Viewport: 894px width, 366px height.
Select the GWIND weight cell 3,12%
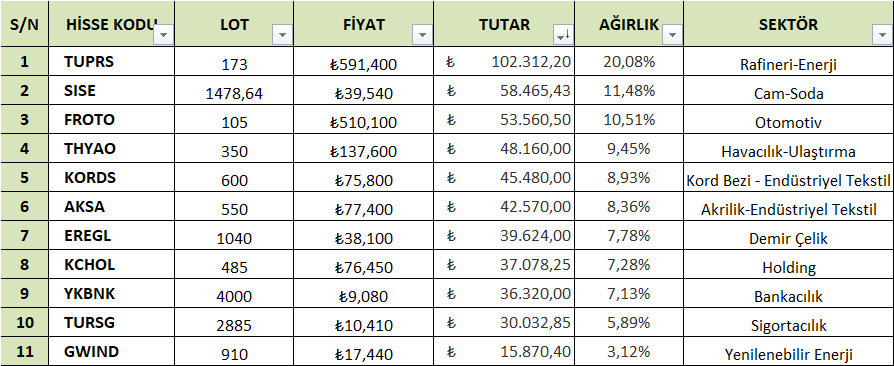629,352
